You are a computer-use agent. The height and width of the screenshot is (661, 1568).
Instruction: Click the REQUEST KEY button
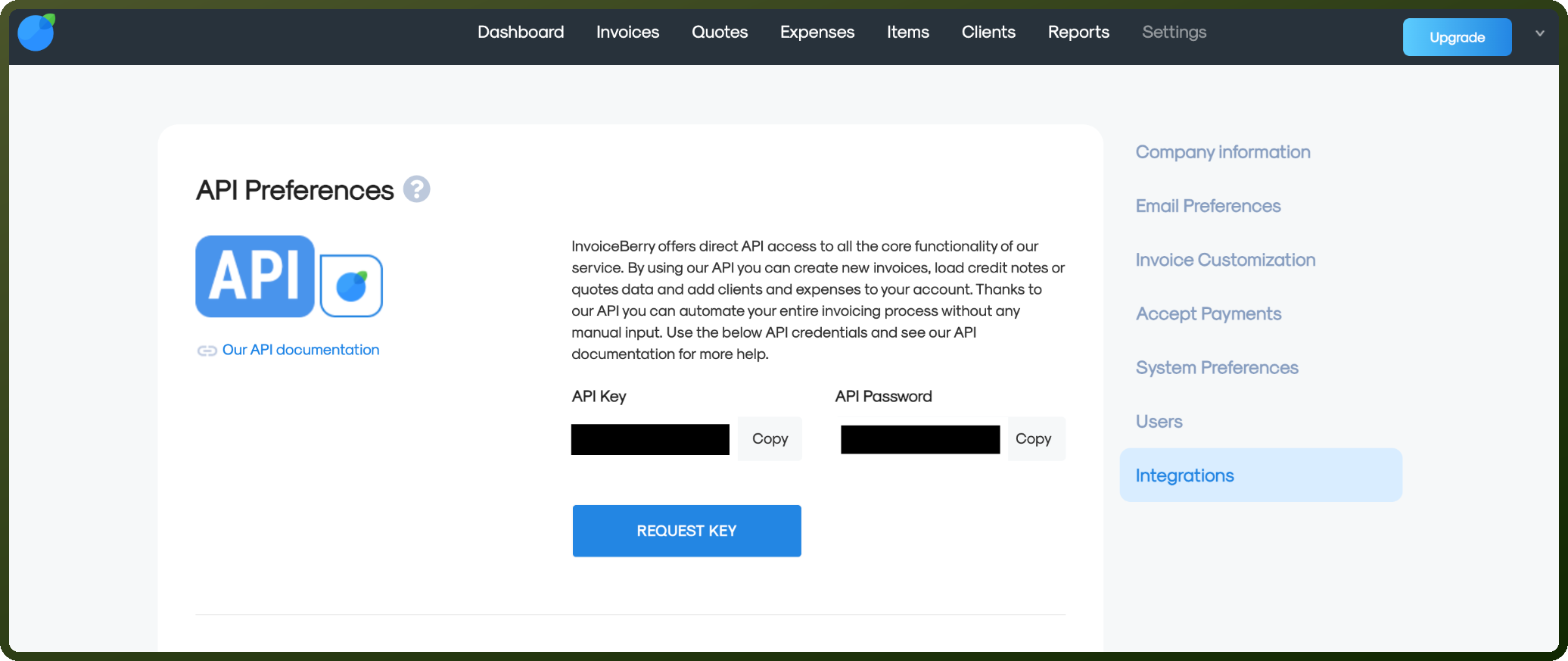[x=687, y=531]
